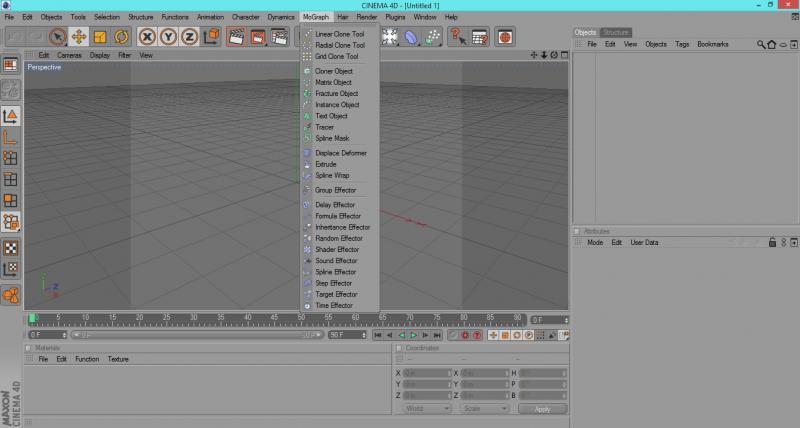Screen dimensions: 800x428
Task: Click the 90 F end frame field
Action: coord(347,335)
